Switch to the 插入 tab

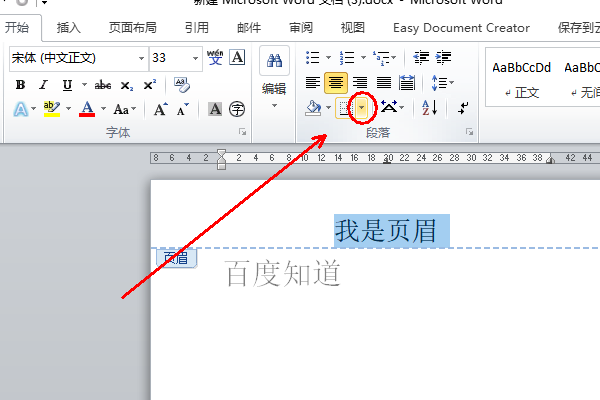pyautogui.click(x=69, y=28)
